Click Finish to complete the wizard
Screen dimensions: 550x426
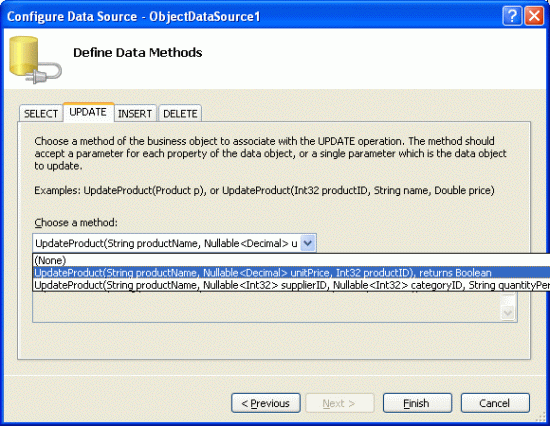click(x=417, y=403)
